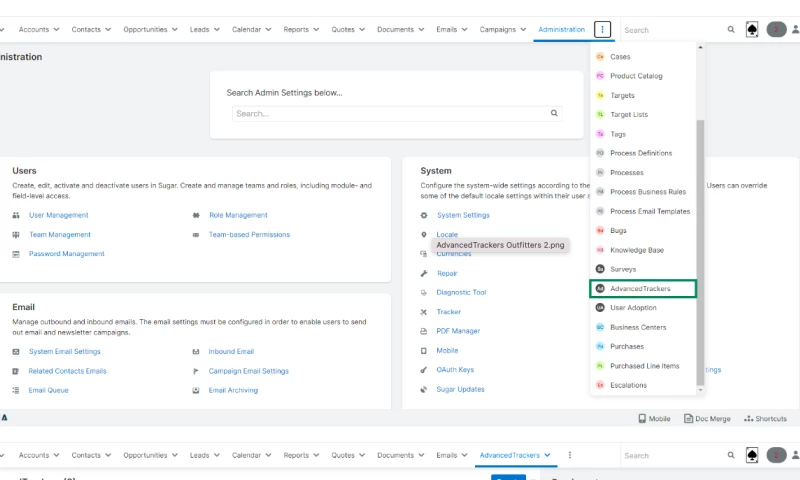Click the Bugs module icon

[x=600, y=231]
